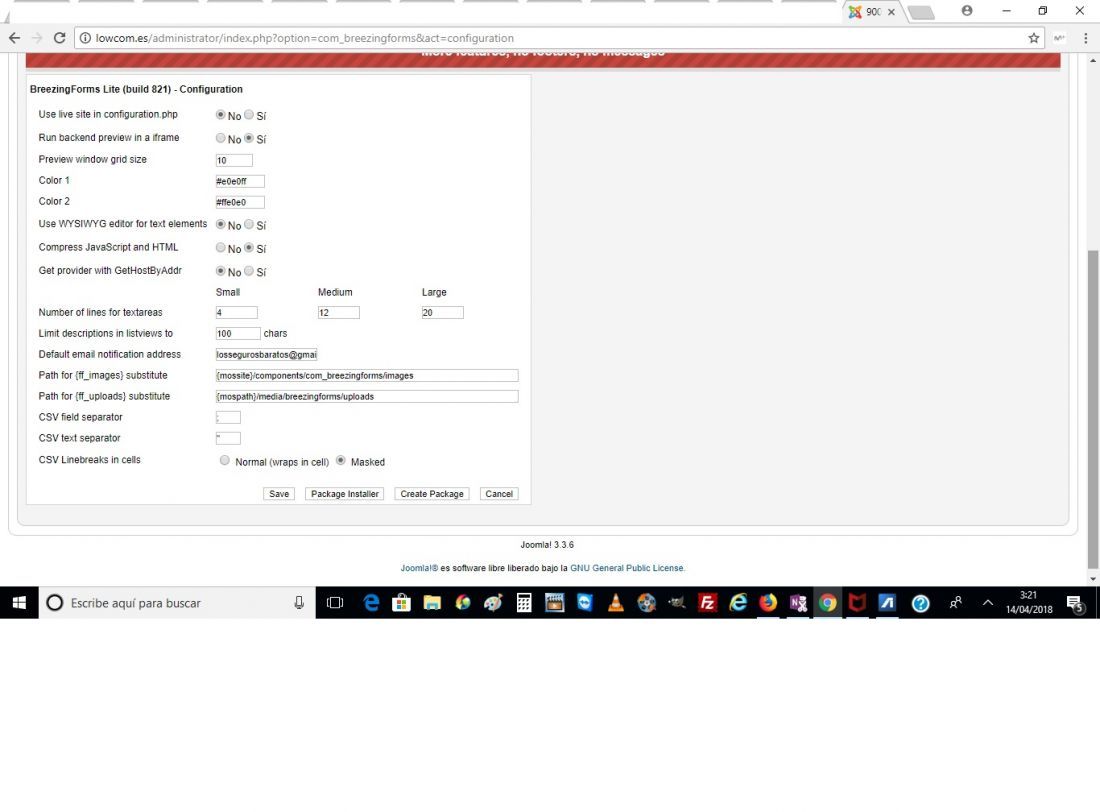Open a new tab with the blank tab button
The width and height of the screenshot is (1100, 812).
click(x=921, y=12)
